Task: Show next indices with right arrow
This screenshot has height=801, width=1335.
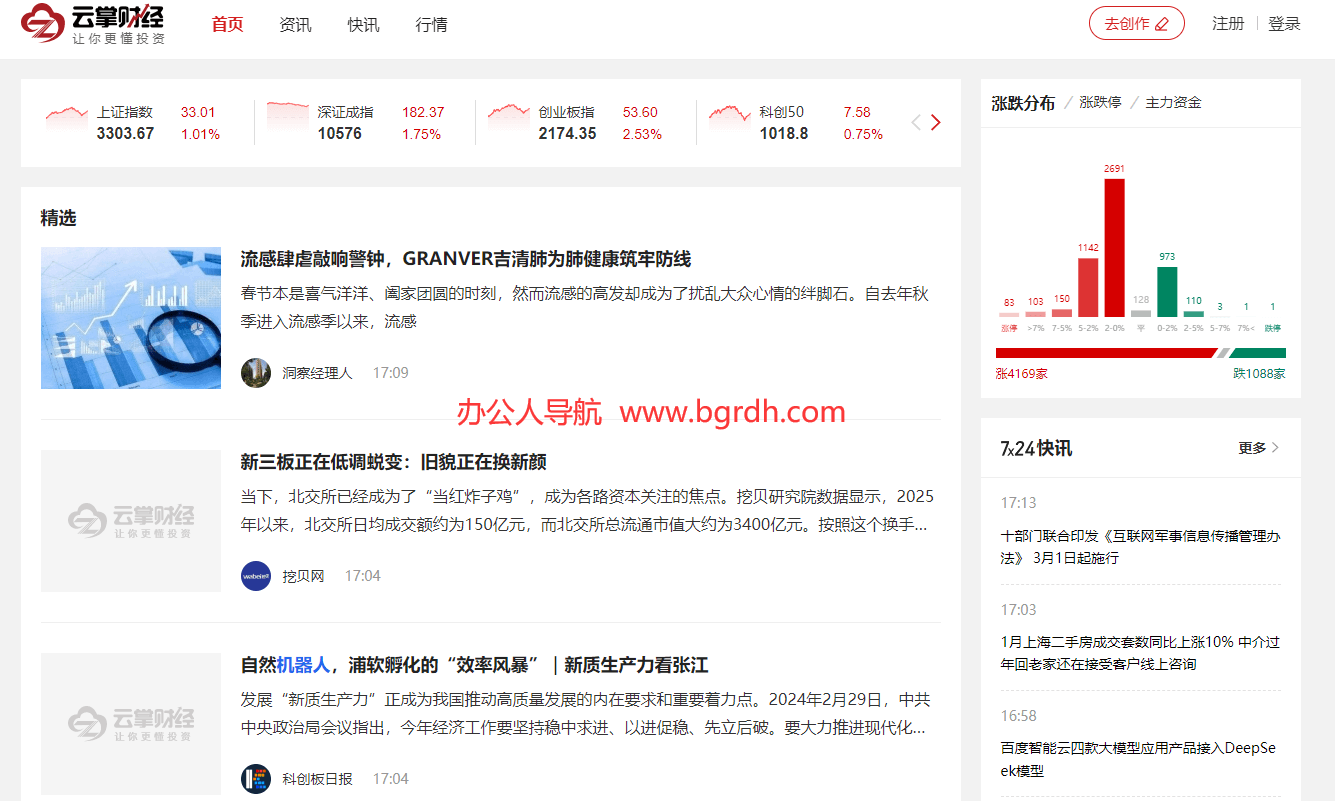Action: (x=936, y=123)
